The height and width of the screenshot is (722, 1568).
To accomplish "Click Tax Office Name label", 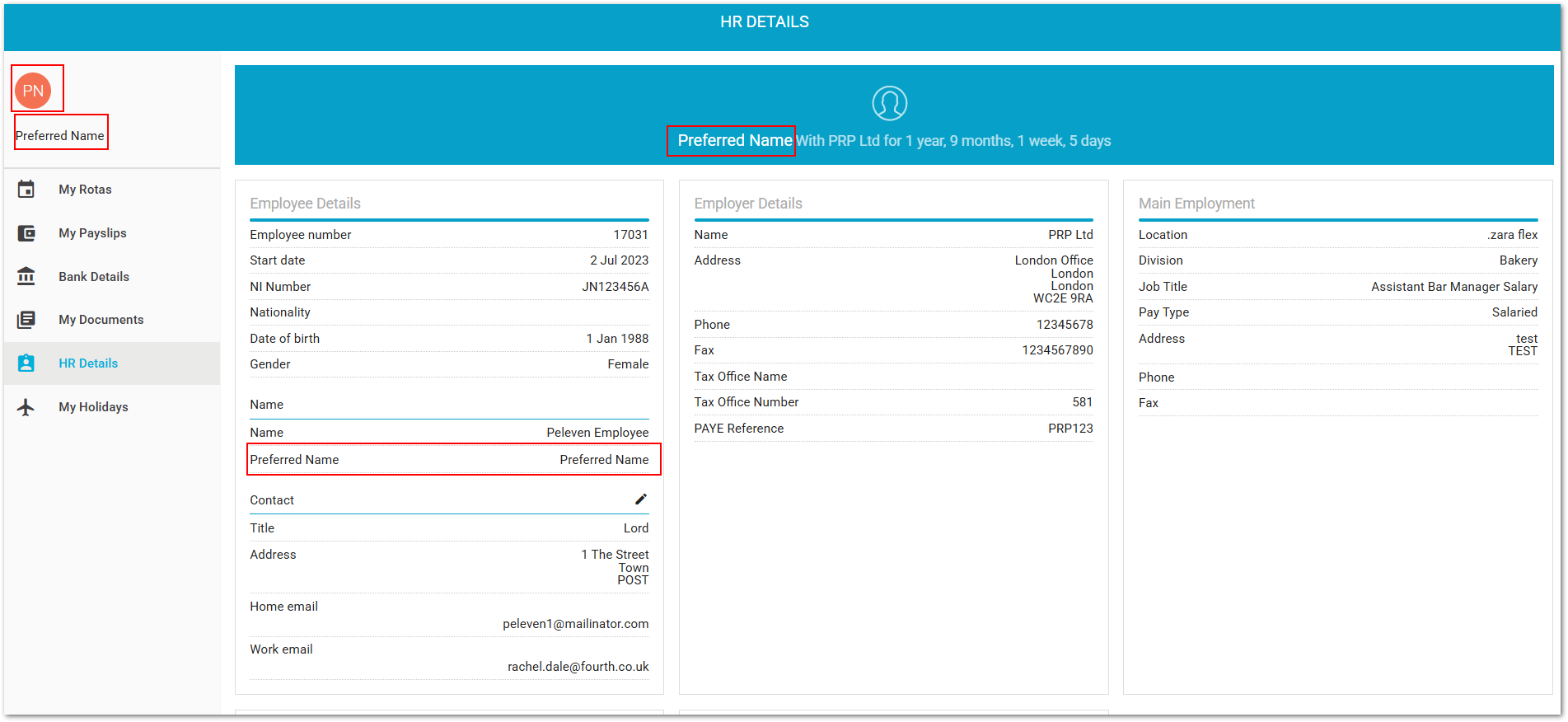I will 740,377.
